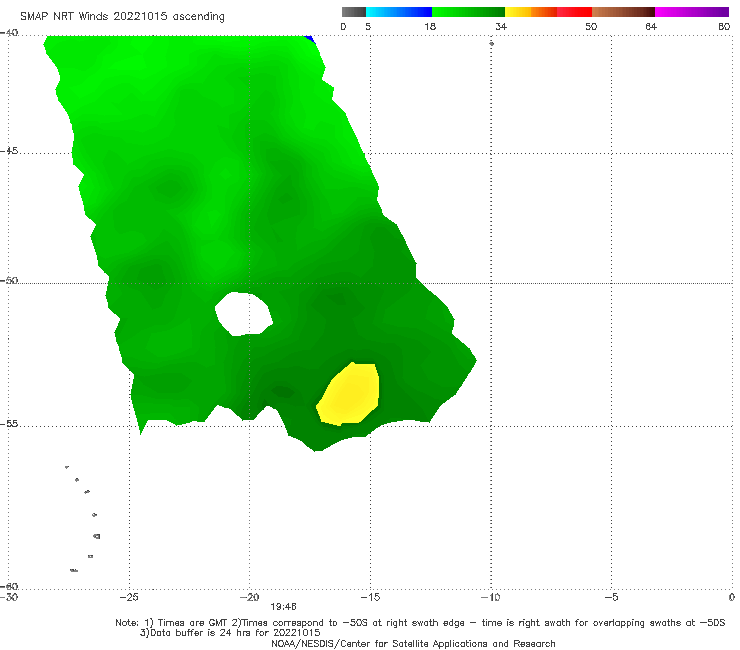Click the longitude label '-25'
Image resolution: width=740 pixels, height=650 pixels.
click(129, 597)
